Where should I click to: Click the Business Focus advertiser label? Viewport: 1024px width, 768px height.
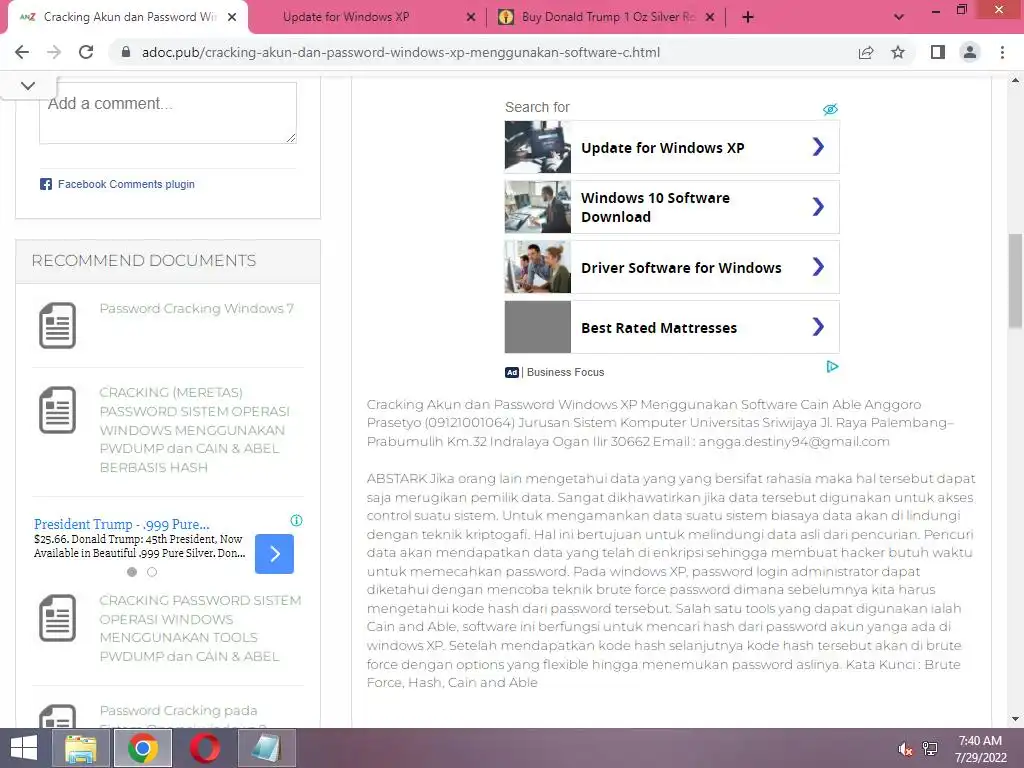pos(566,372)
